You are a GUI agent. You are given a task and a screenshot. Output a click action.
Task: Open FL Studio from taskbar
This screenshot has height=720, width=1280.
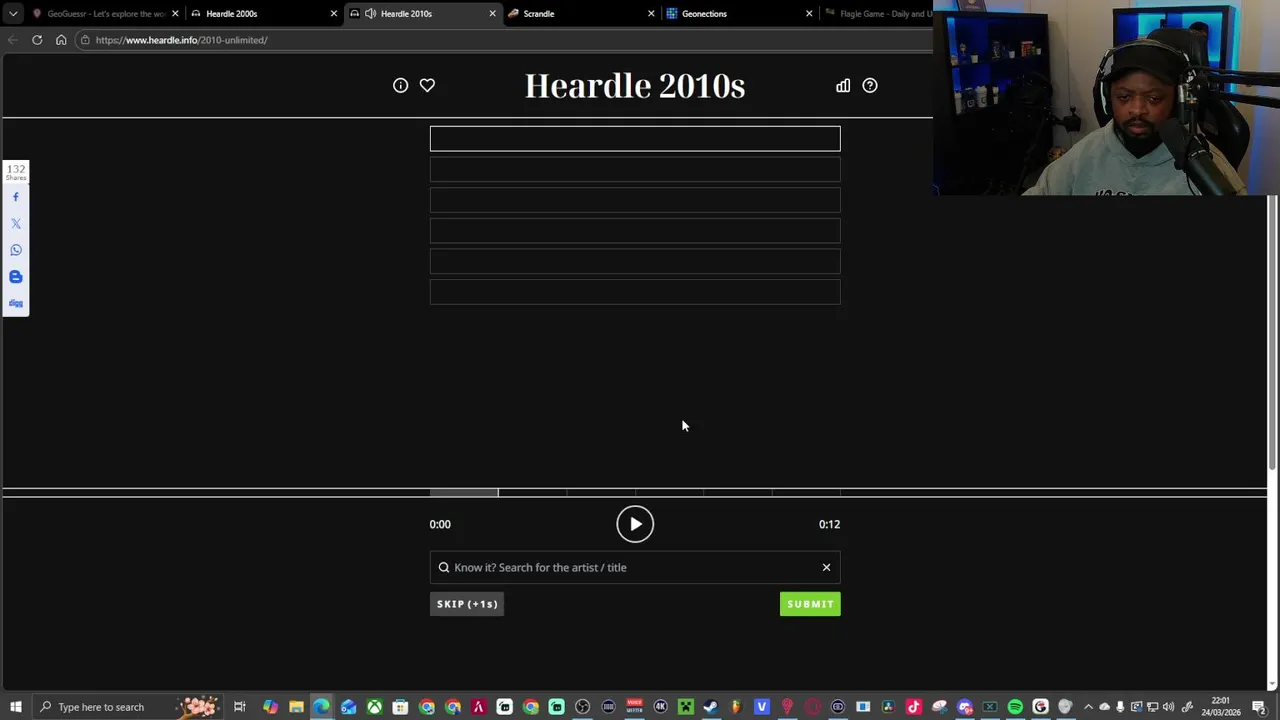coord(736,707)
